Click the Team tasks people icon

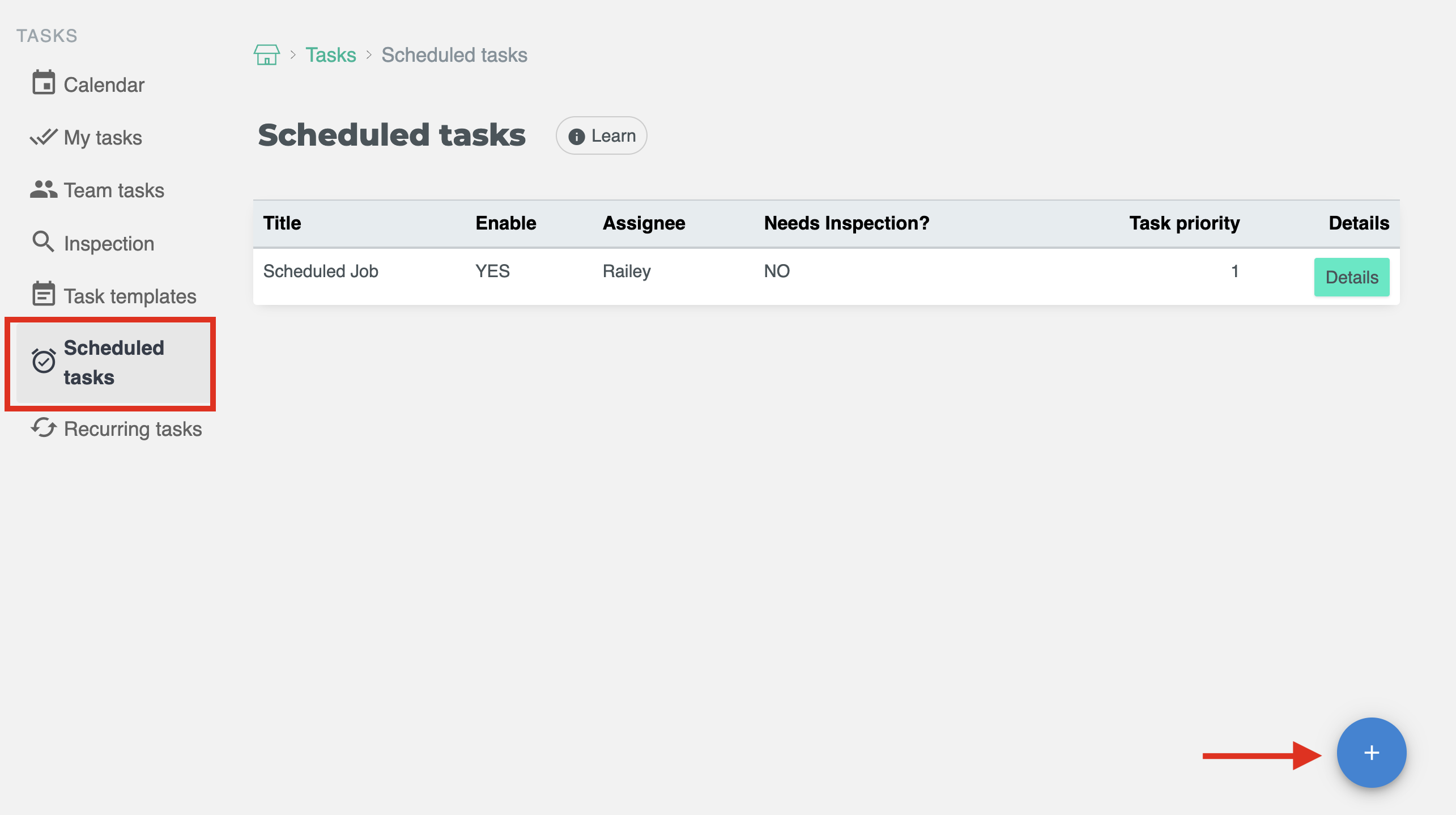click(44, 189)
